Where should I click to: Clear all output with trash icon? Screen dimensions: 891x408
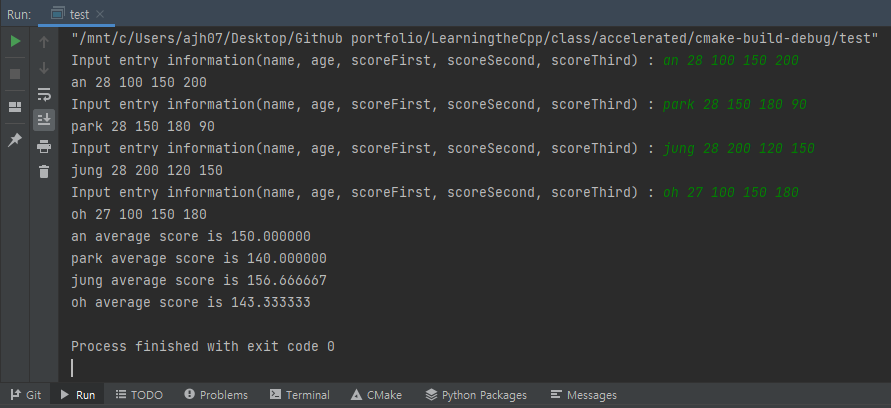(44, 172)
